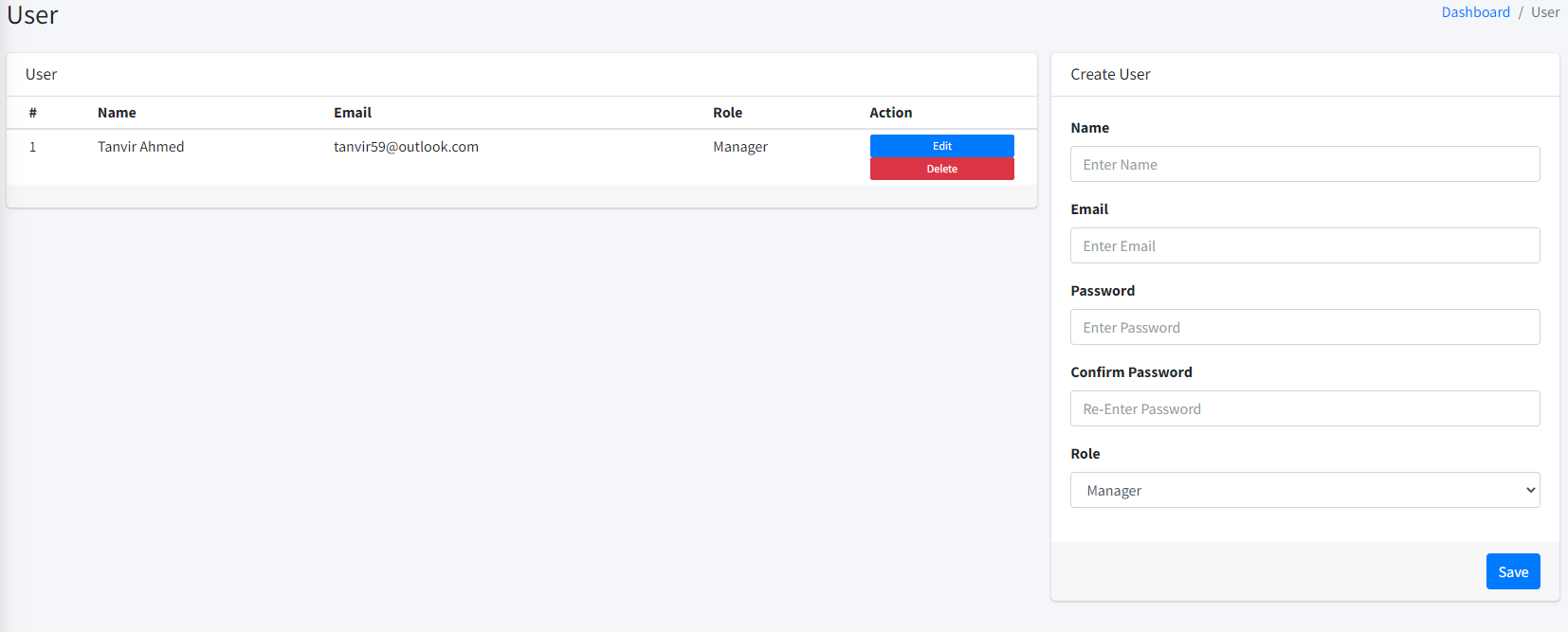Click the Name label in Create User form
Screen dimensions: 1568x632
(x=1090, y=128)
